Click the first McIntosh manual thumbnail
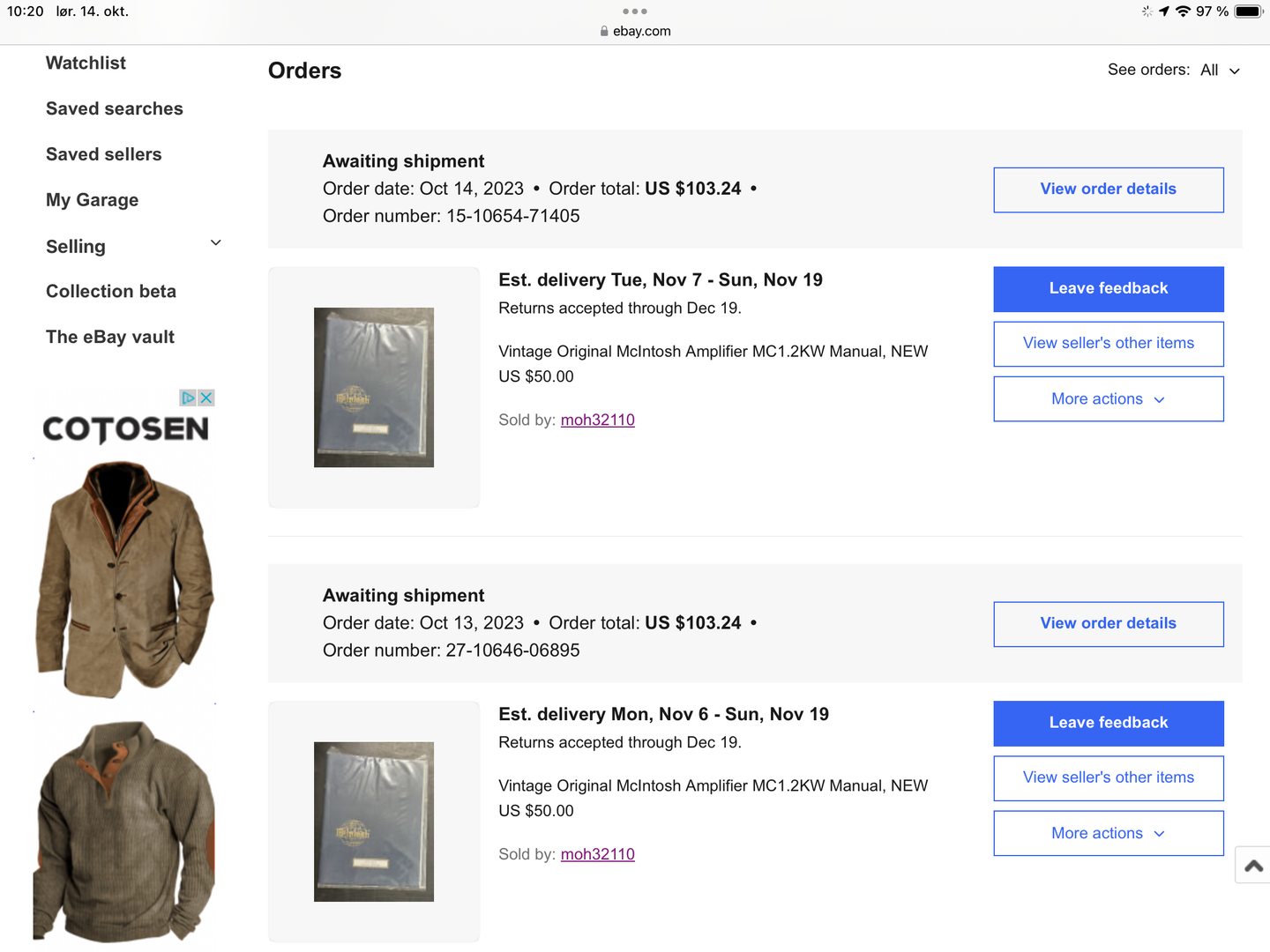Screen dimensions: 1270x952 point(374,388)
